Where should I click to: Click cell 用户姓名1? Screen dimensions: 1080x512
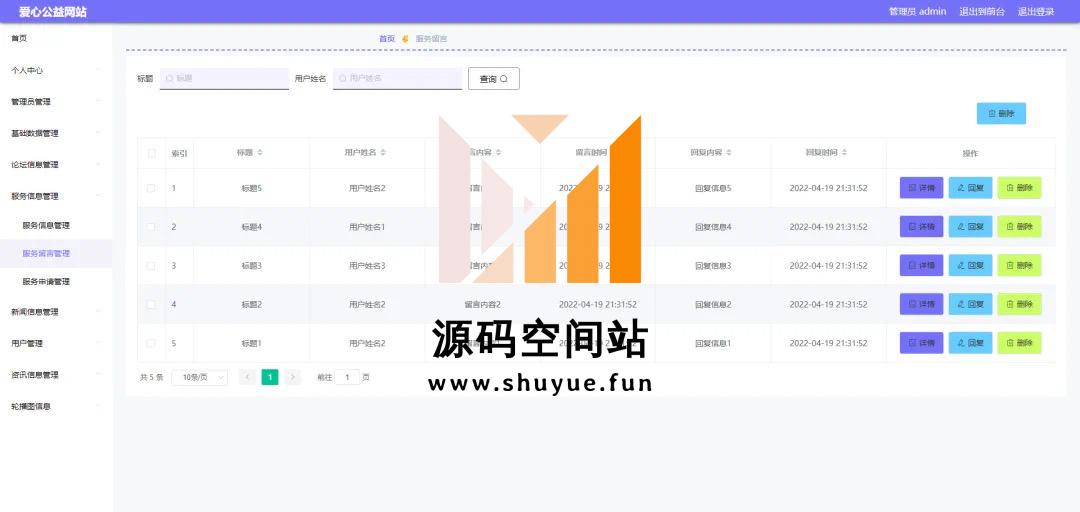coord(367,227)
